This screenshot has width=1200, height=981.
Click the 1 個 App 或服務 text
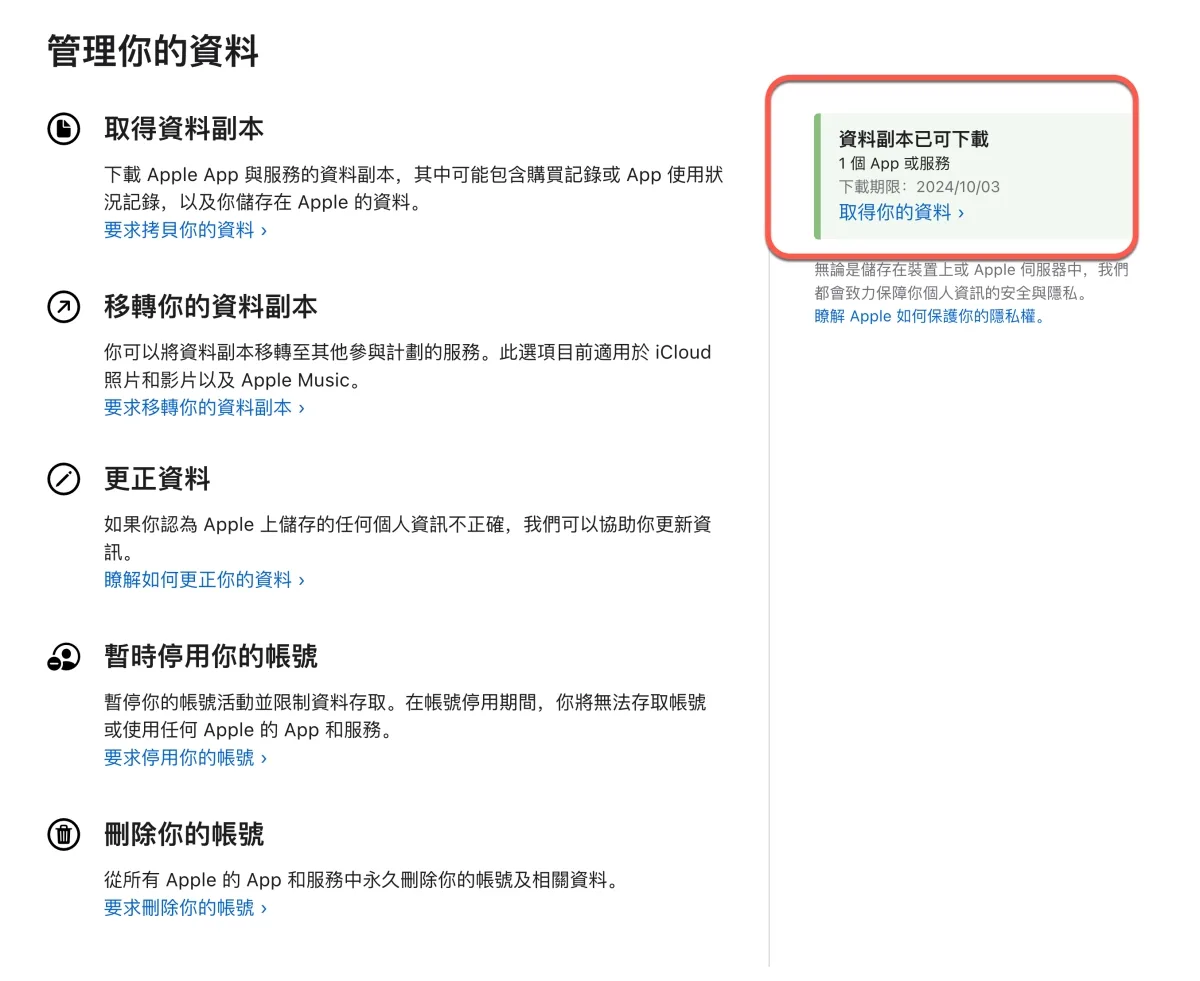(894, 163)
